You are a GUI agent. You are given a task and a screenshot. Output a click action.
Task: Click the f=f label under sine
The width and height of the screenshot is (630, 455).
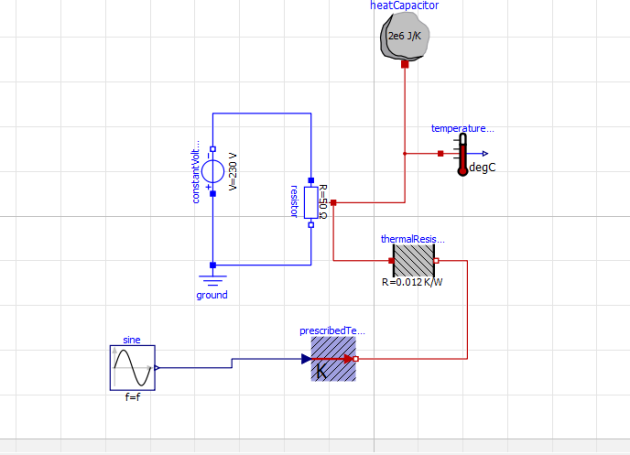tap(132, 397)
